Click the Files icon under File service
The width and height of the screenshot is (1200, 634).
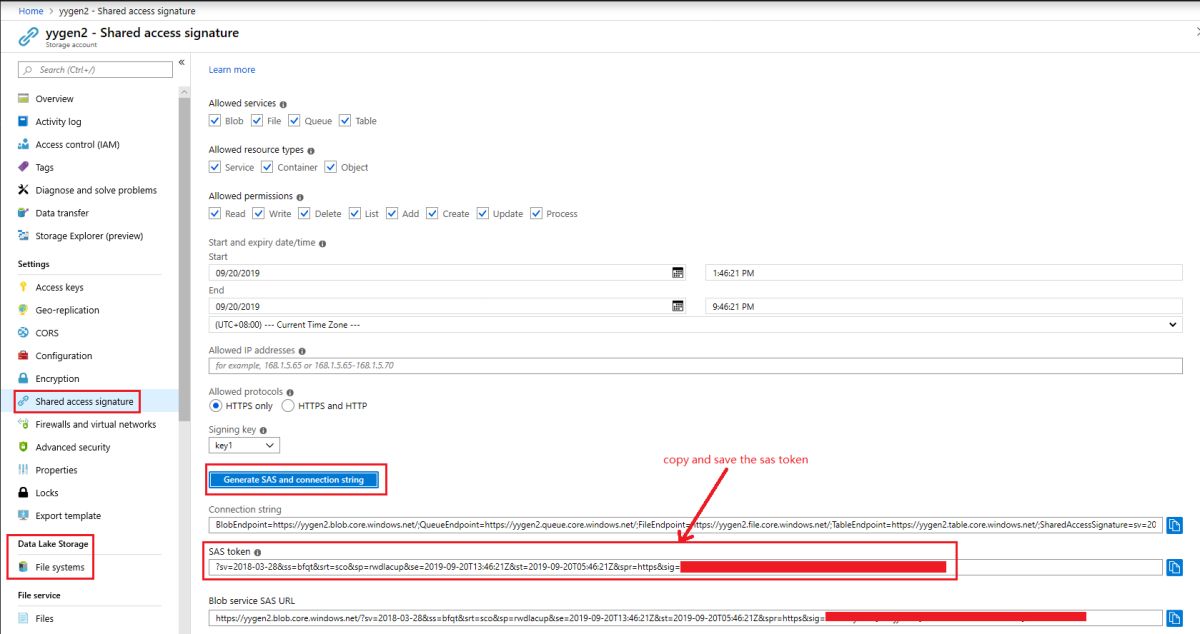23,619
